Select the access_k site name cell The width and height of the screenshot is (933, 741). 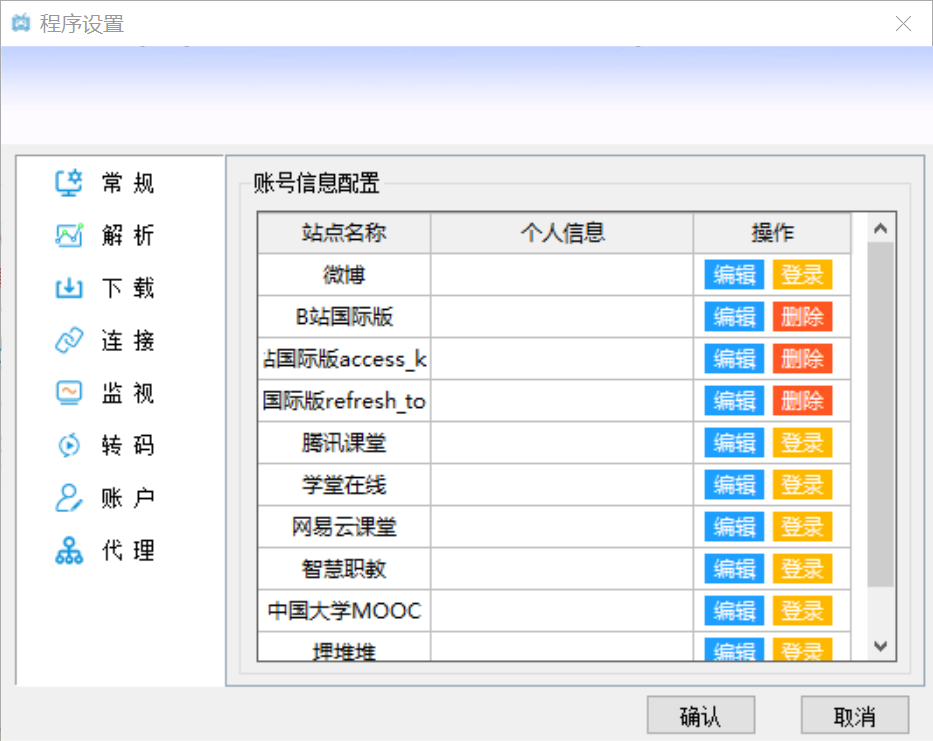(x=344, y=359)
